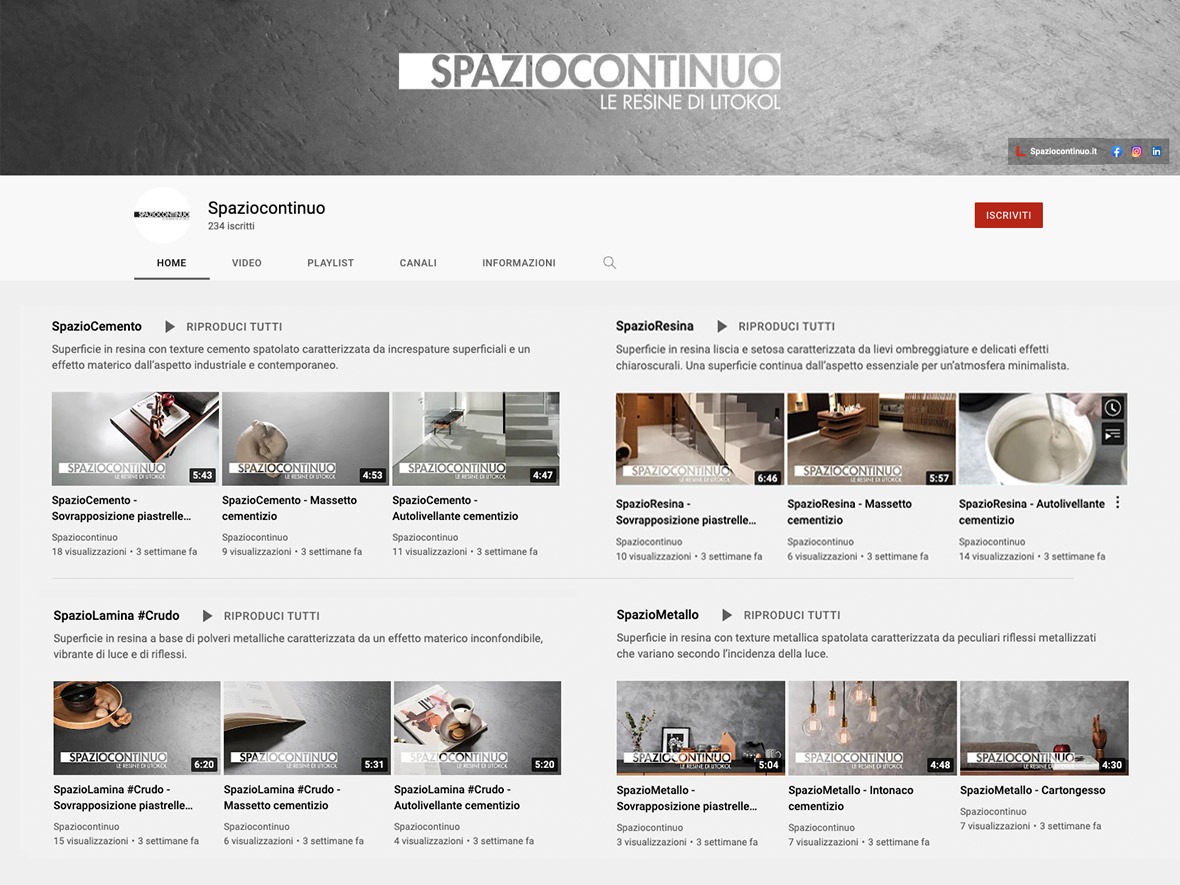Open the LinkedIn link in the banner
This screenshot has width=1180, height=885.
(x=1157, y=151)
